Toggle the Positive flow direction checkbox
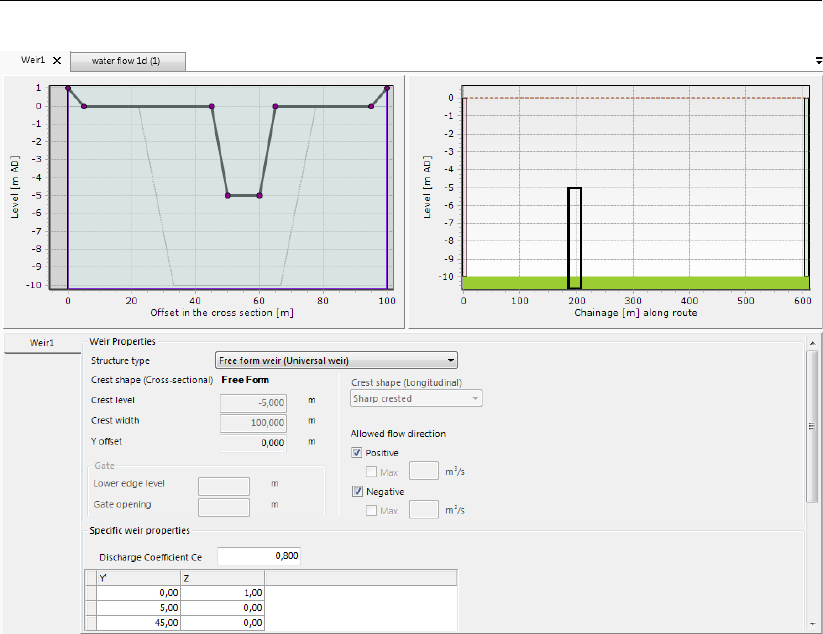 [x=357, y=452]
